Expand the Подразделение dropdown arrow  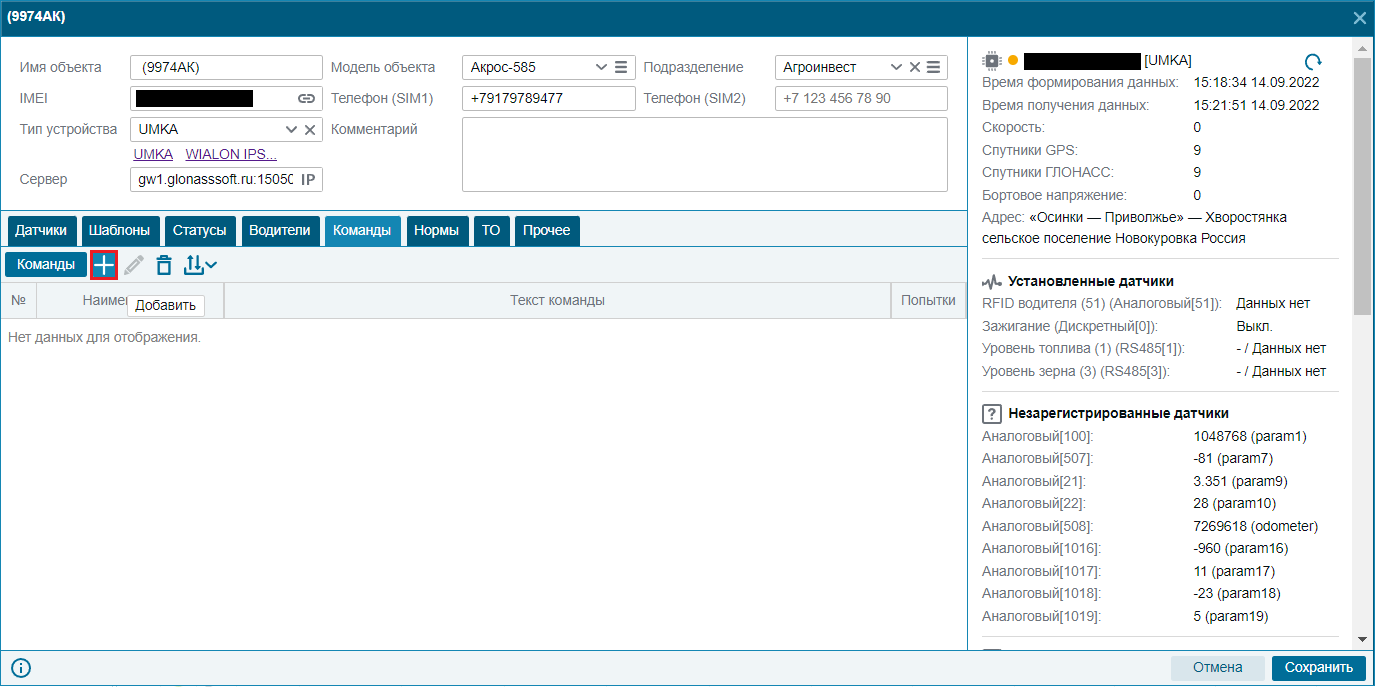tap(896, 67)
